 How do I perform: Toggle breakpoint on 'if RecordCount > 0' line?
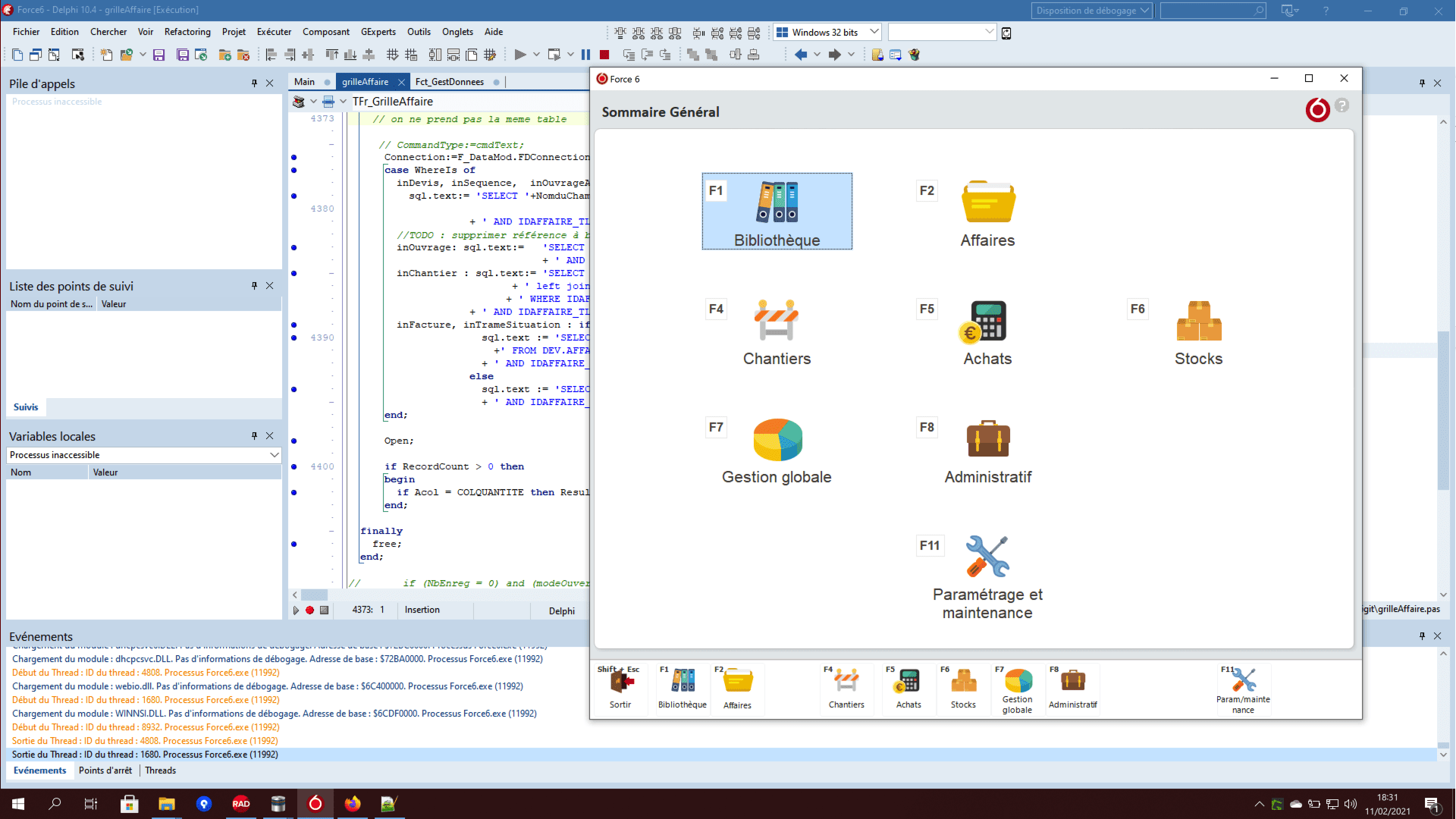[x=294, y=466]
